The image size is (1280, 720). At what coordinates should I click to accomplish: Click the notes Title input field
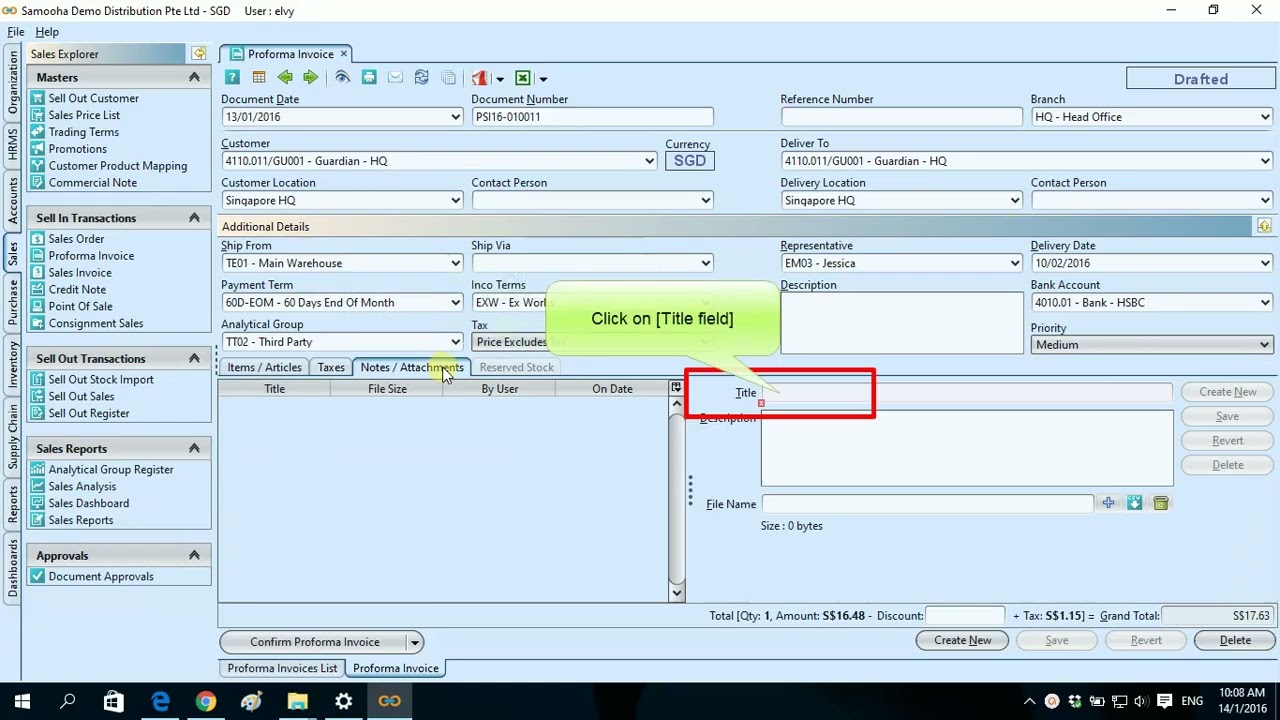pyautogui.click(x=966, y=392)
